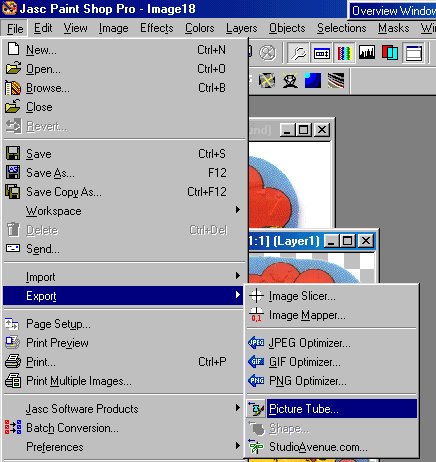436x462 pixels.
Task: Open the Objects menu
Action: point(287,28)
